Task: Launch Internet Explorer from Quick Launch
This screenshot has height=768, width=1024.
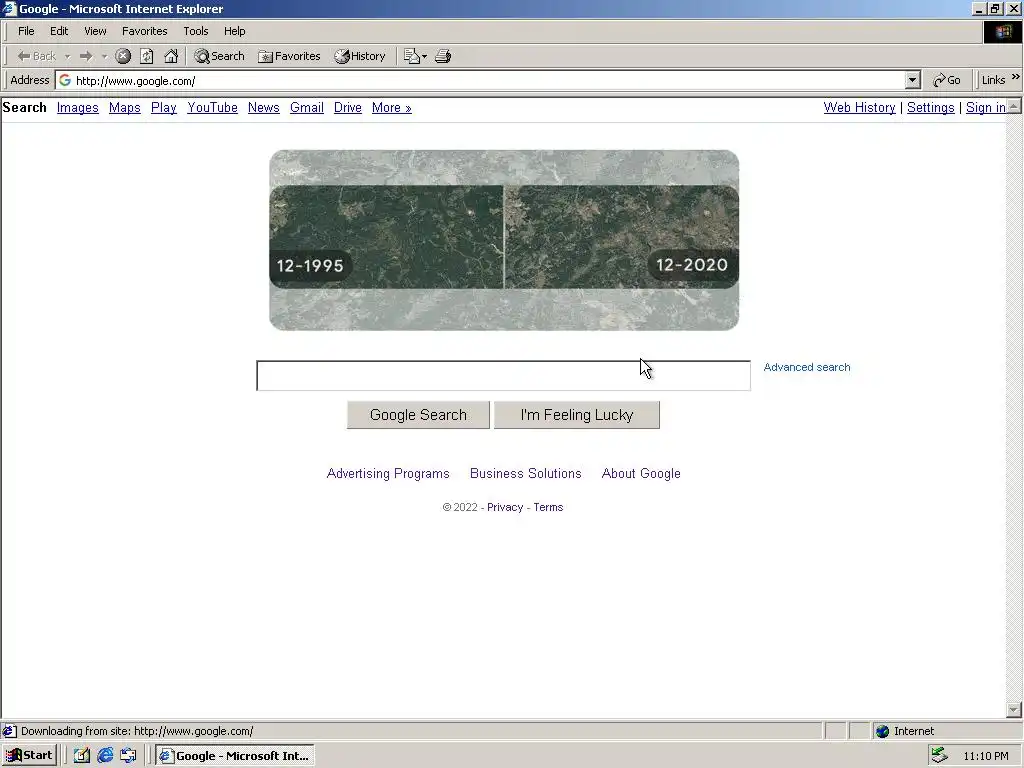Action: pyautogui.click(x=105, y=756)
